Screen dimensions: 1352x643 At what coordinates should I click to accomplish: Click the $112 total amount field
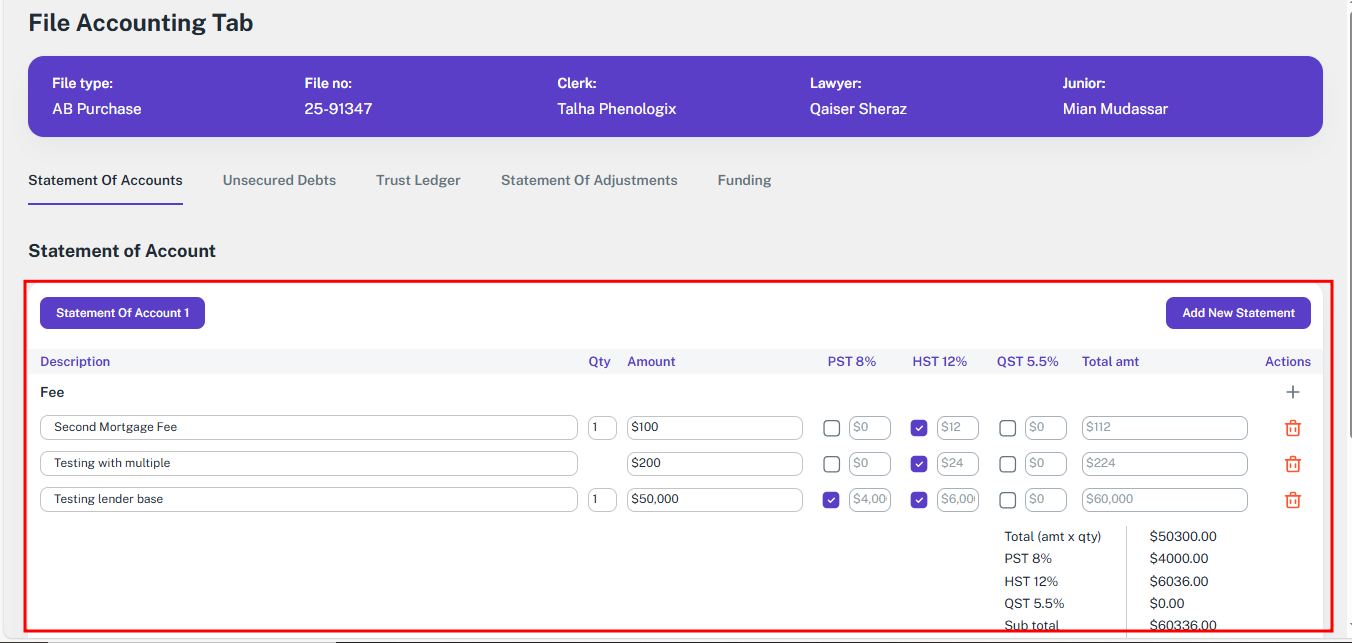point(1165,428)
